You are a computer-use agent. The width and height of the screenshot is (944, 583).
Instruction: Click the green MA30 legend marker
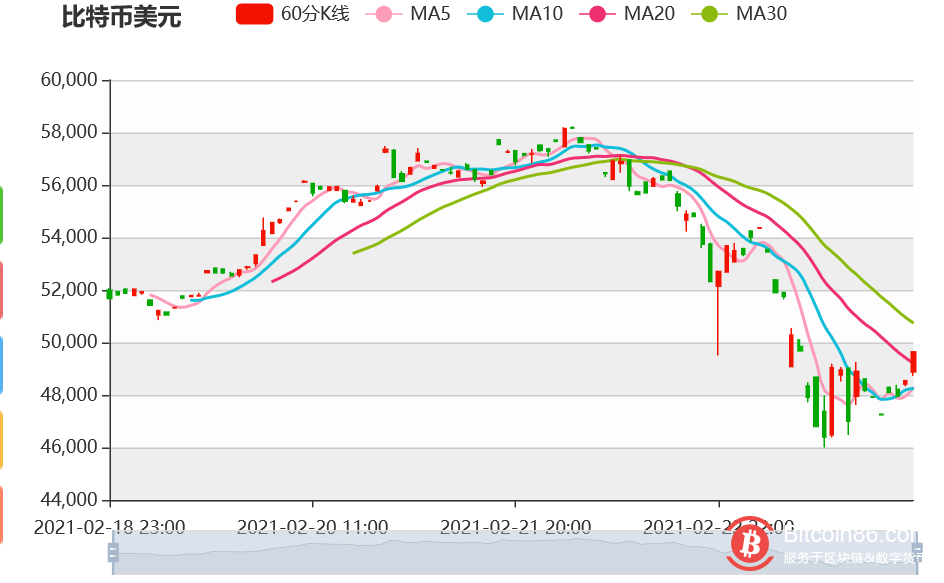710,14
